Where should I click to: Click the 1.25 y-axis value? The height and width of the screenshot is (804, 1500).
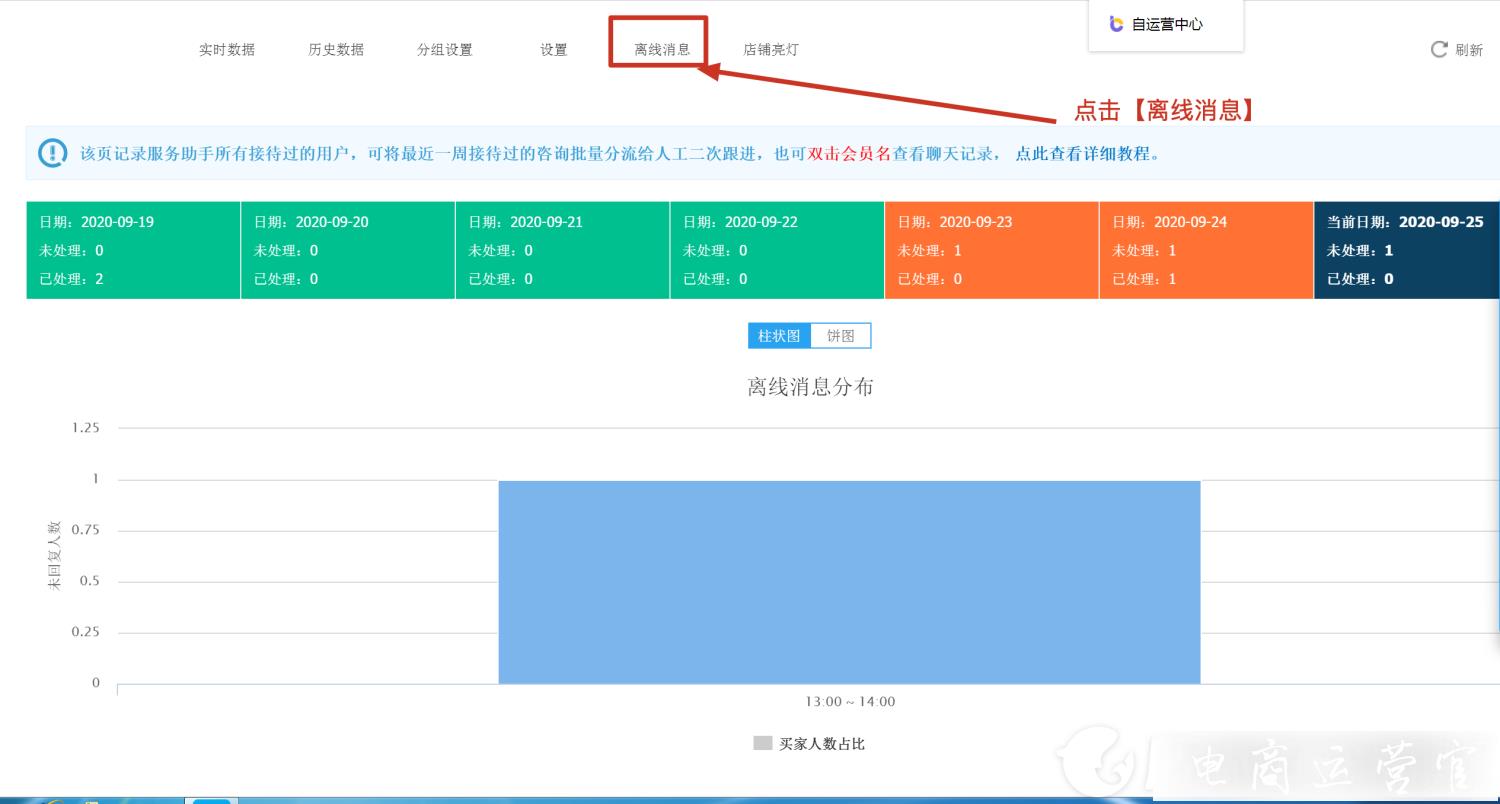coord(86,428)
